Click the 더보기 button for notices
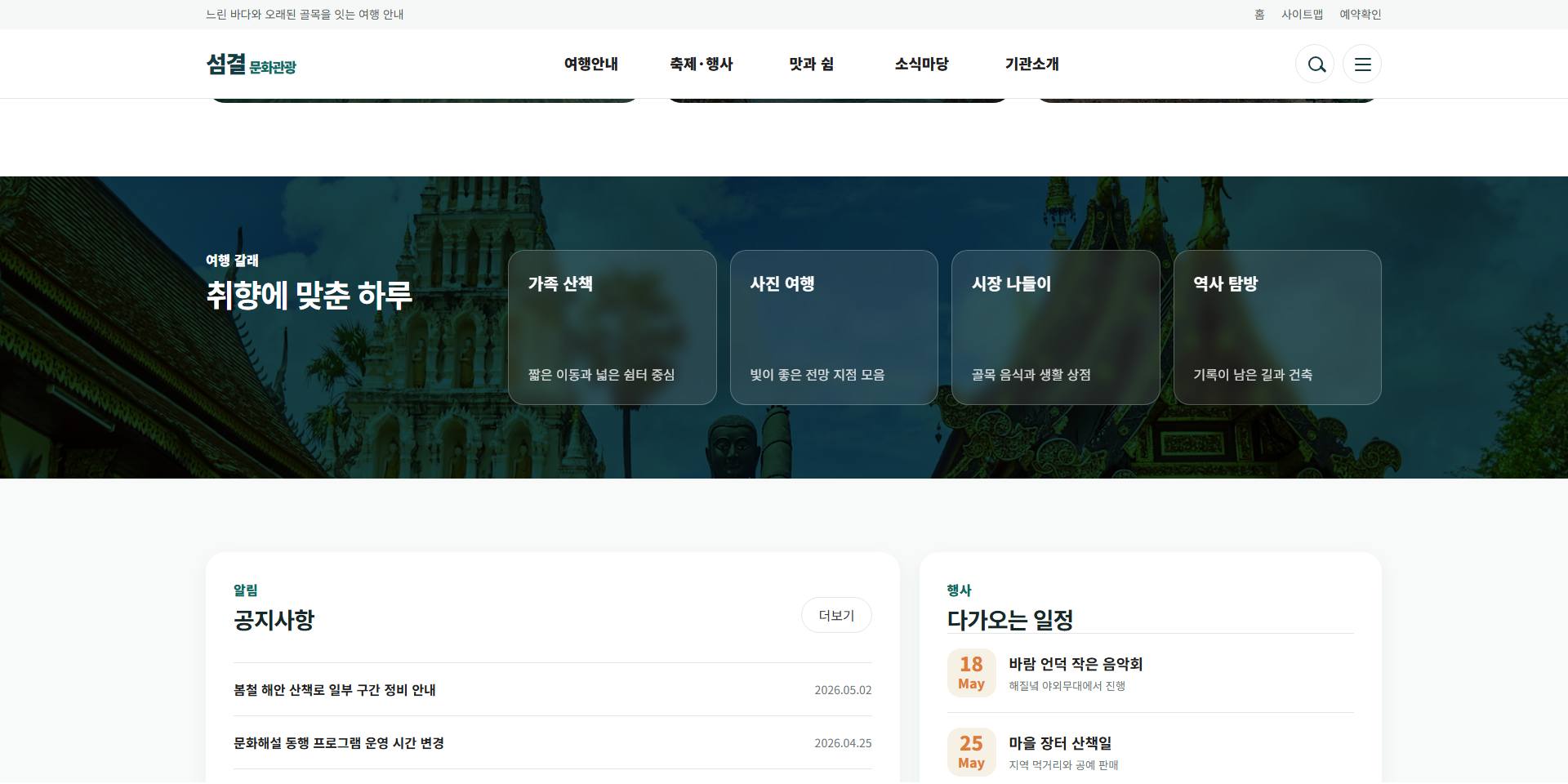 pos(836,616)
